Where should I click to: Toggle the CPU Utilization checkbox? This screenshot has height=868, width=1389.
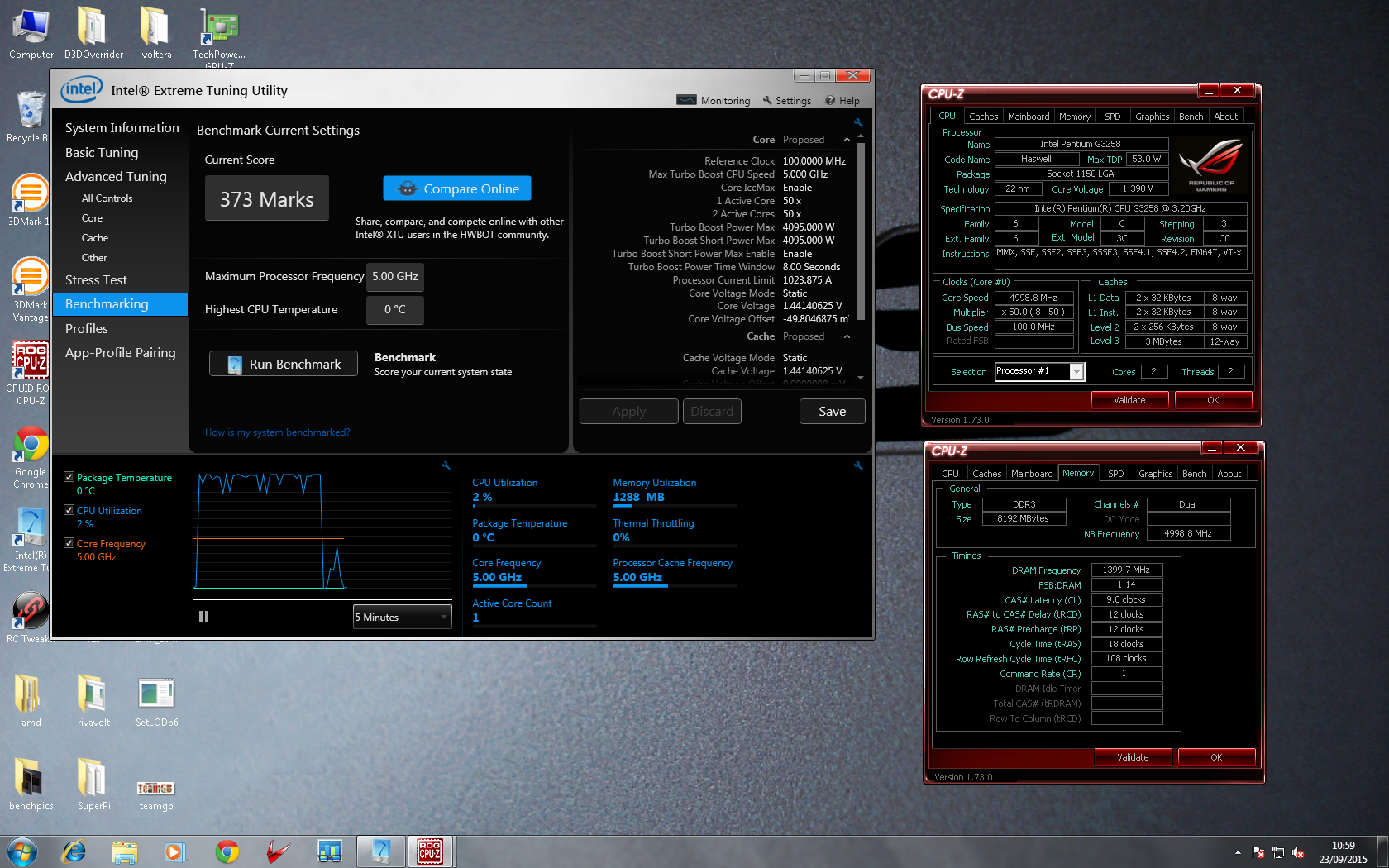click(69, 510)
